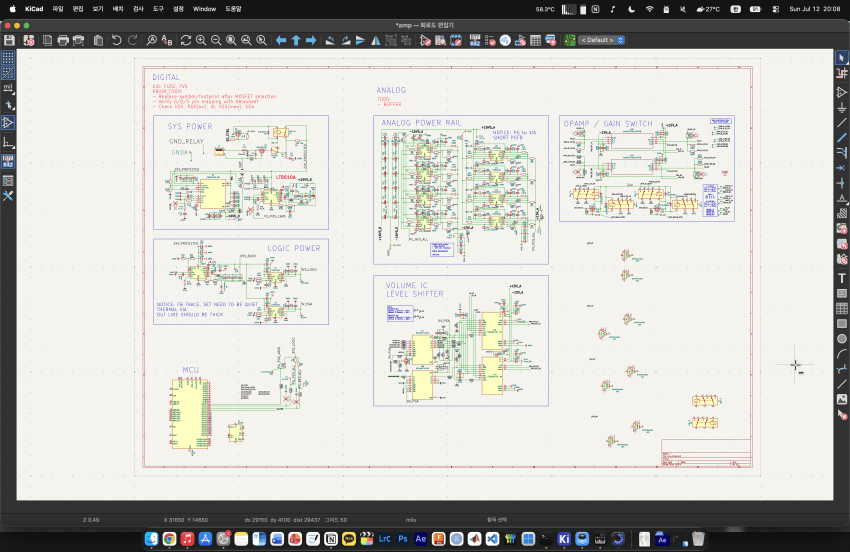Toggle annotation automatically option
Viewport: 850px width, 552px height.
coord(8,161)
